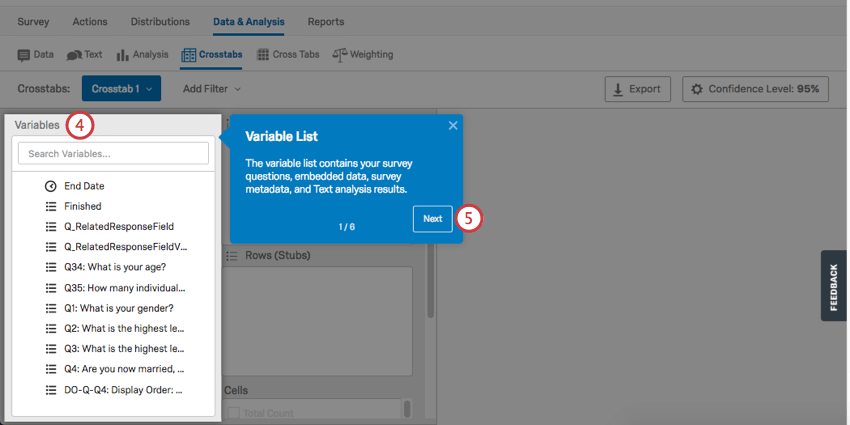Open the Weighting sub-tab
Viewport: 850px width, 425px height.
coord(363,55)
